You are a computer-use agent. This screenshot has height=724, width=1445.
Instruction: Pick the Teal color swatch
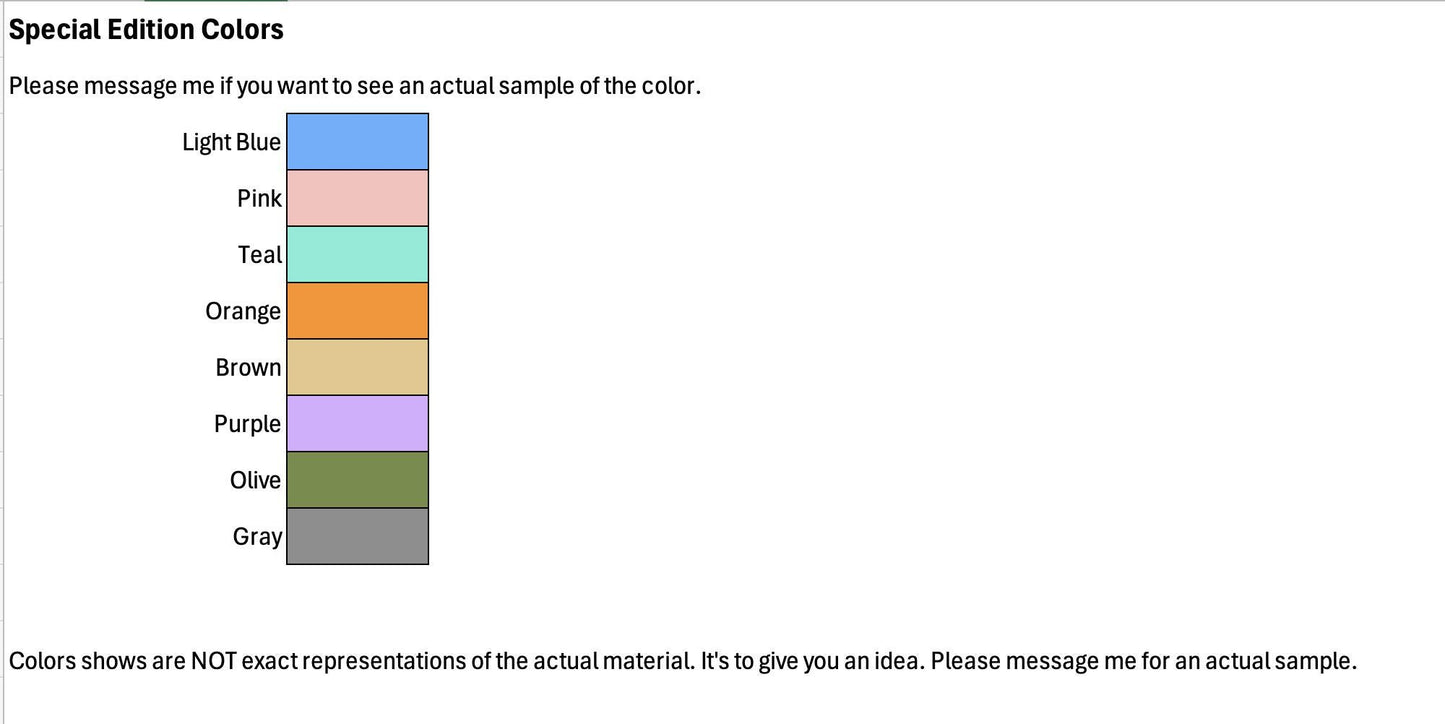357,254
